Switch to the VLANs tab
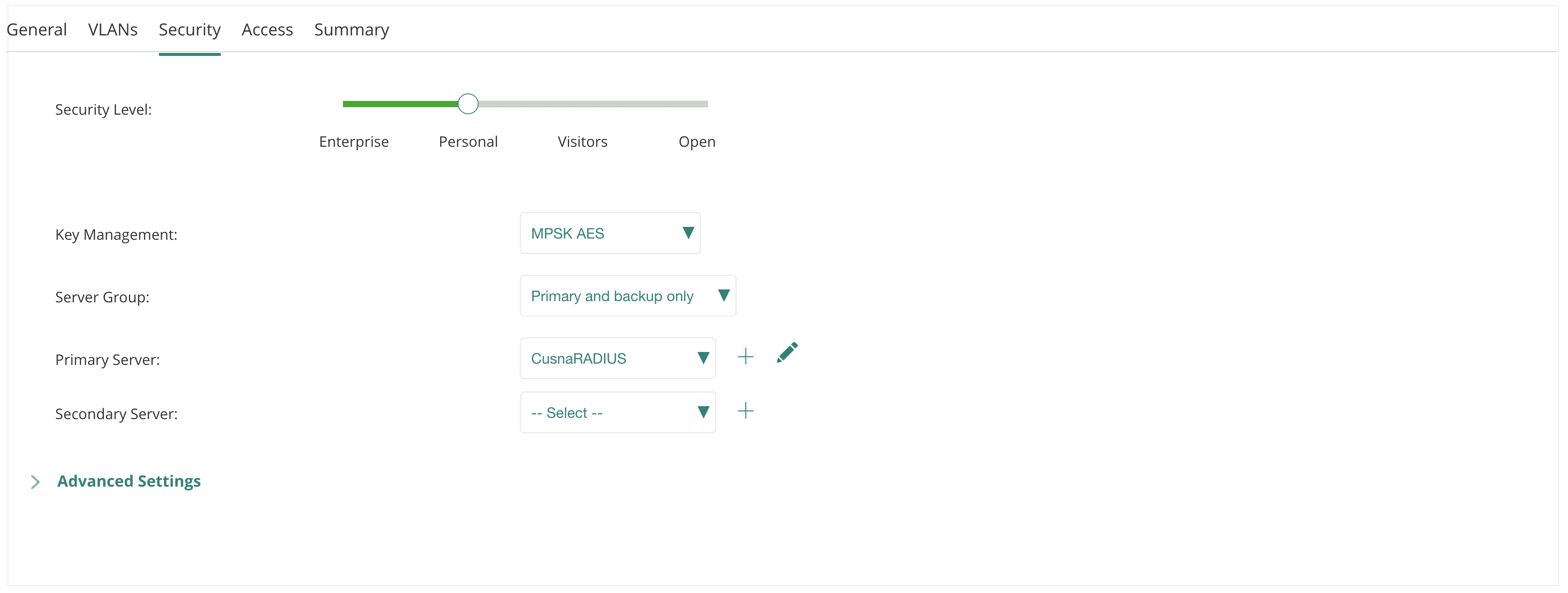Image resolution: width=1568 pixels, height=593 pixels. tap(113, 29)
